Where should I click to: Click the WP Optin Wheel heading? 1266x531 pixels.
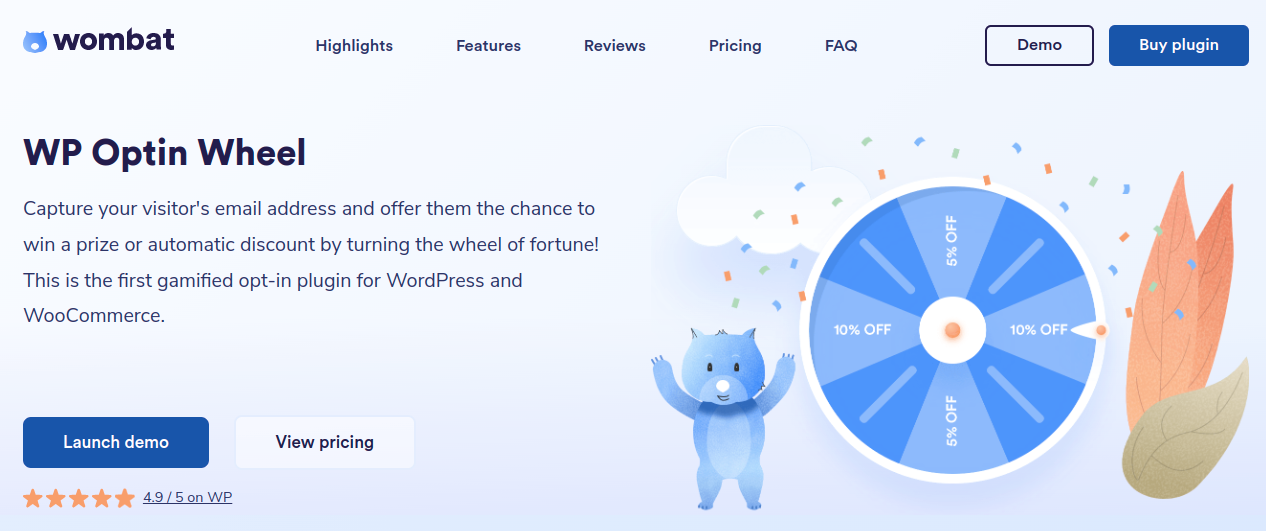click(x=164, y=153)
